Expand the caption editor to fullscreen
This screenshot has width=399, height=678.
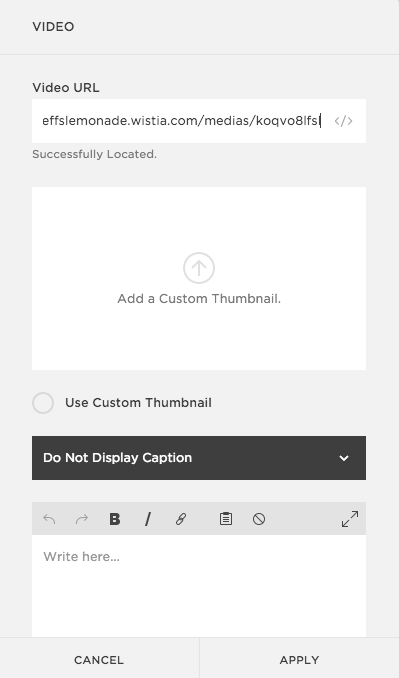350,519
